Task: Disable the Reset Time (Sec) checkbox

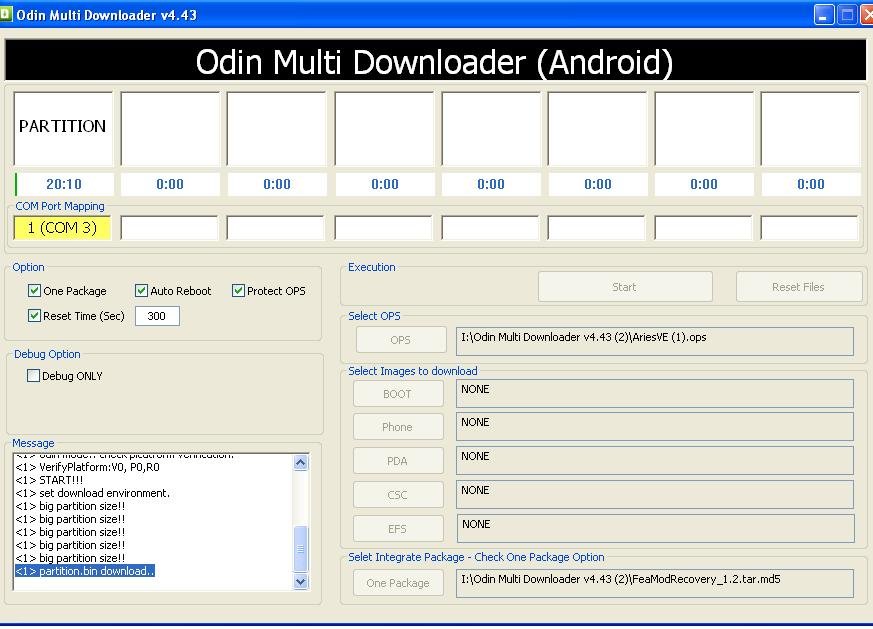Action: coord(34,316)
